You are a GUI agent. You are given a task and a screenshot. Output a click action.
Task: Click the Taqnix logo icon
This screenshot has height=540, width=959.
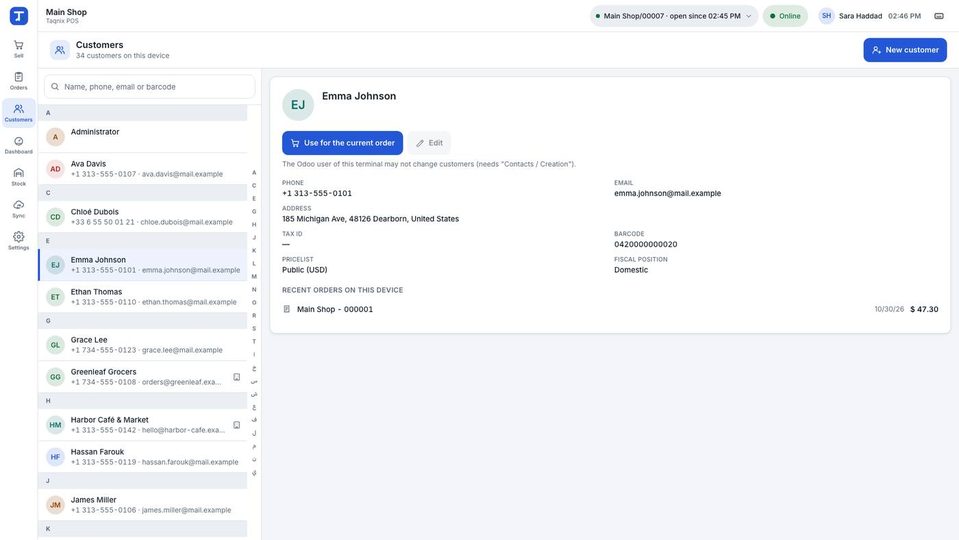[18, 16]
